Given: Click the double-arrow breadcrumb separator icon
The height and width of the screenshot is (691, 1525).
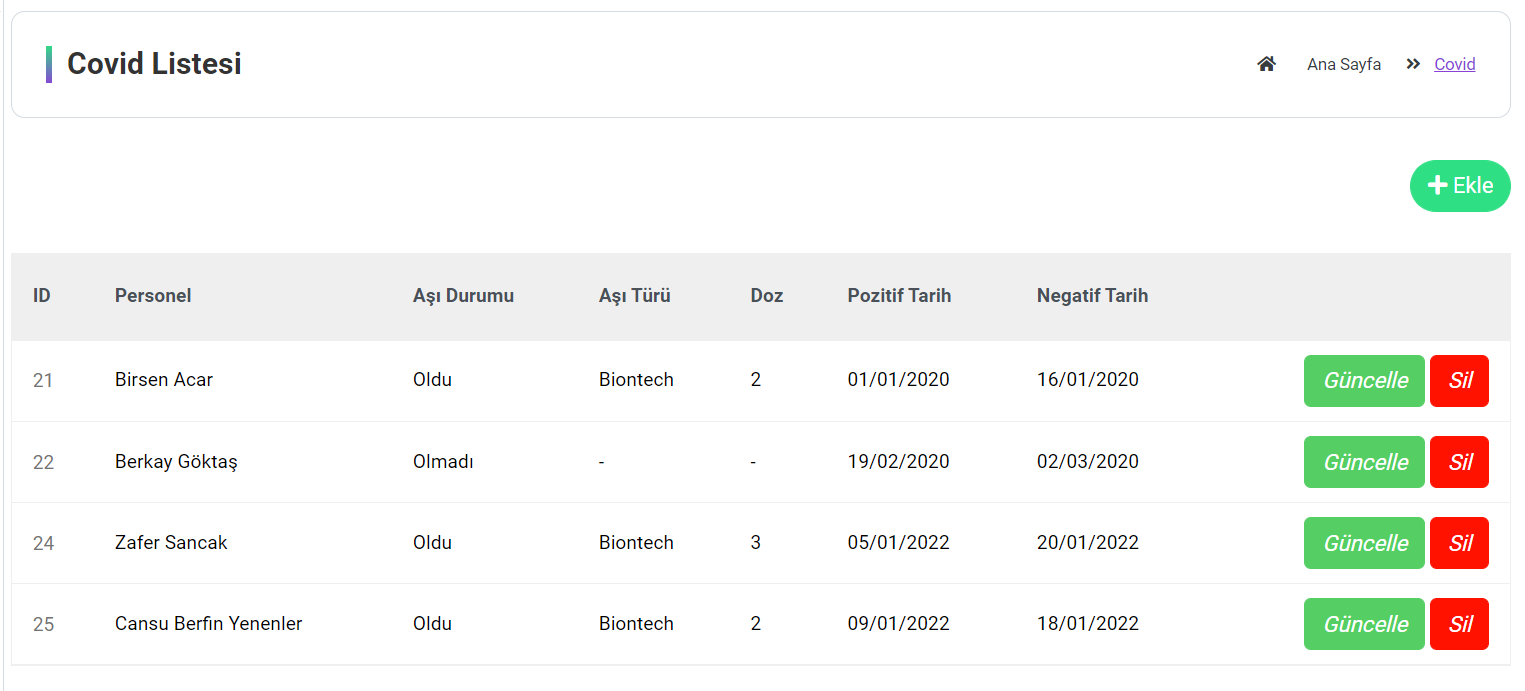Looking at the screenshot, I should tap(1412, 63).
